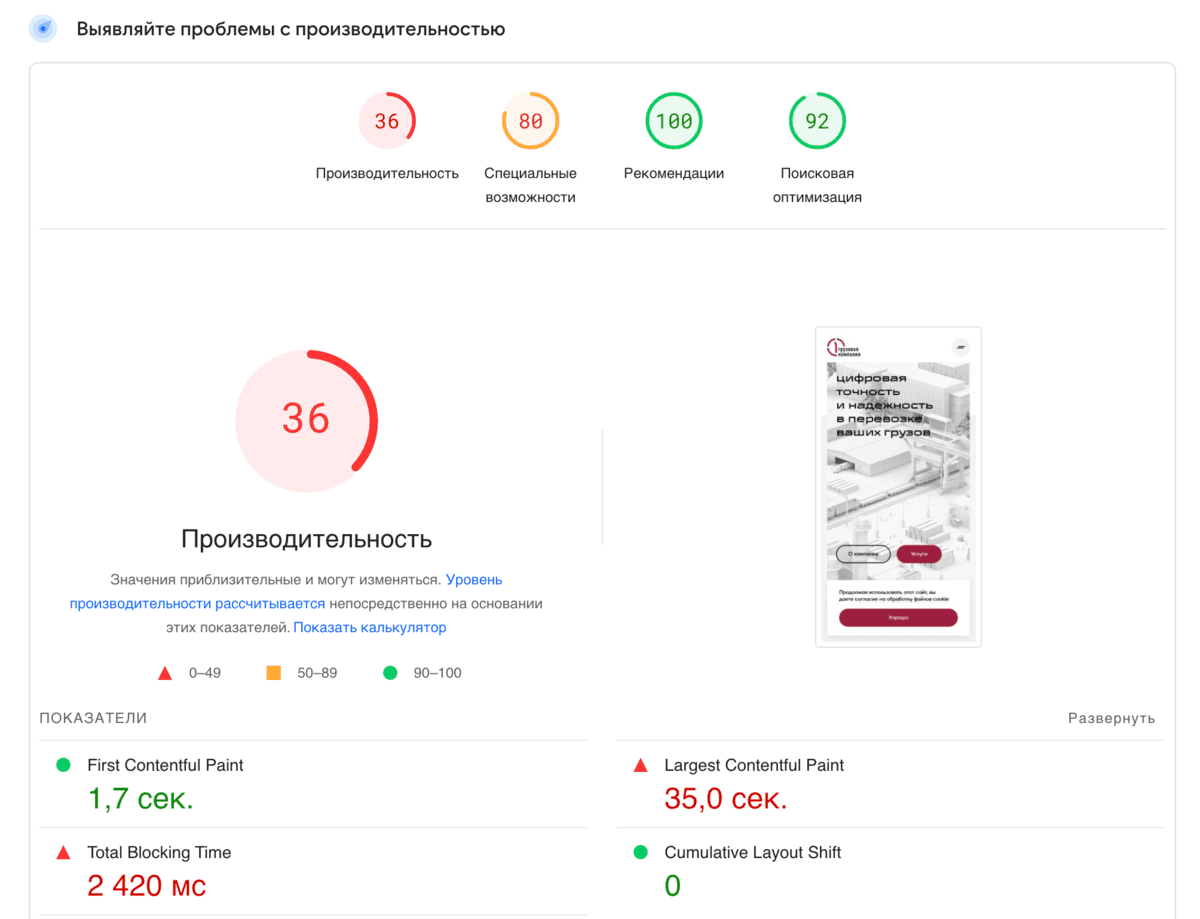Click the 50–89 legend range text
The image size is (1200, 919).
(x=317, y=673)
